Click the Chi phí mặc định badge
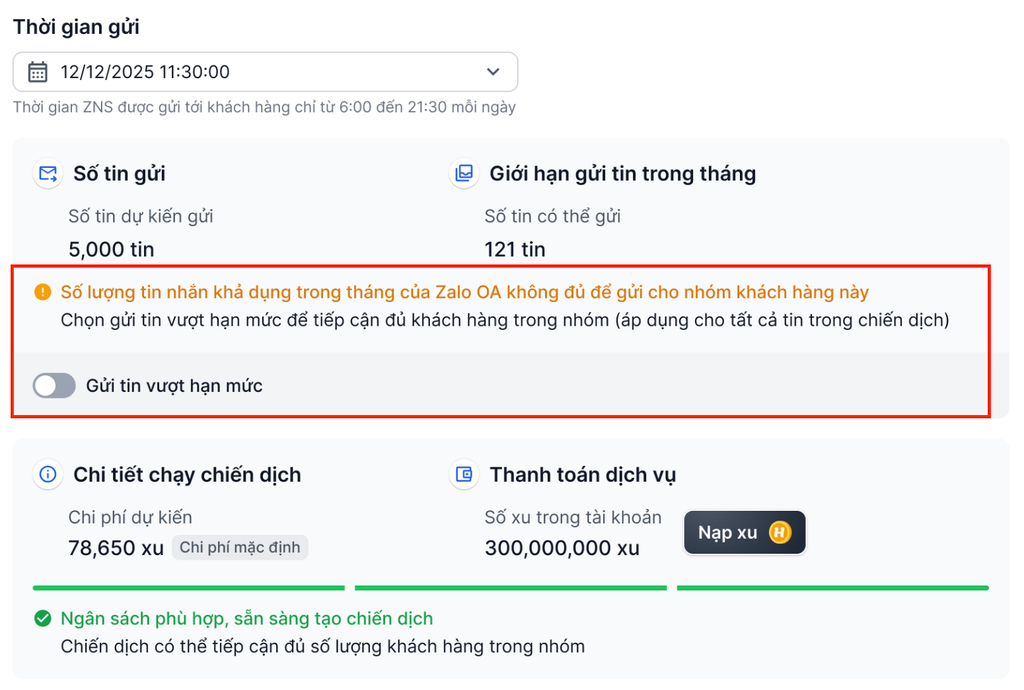 pyautogui.click(x=240, y=548)
